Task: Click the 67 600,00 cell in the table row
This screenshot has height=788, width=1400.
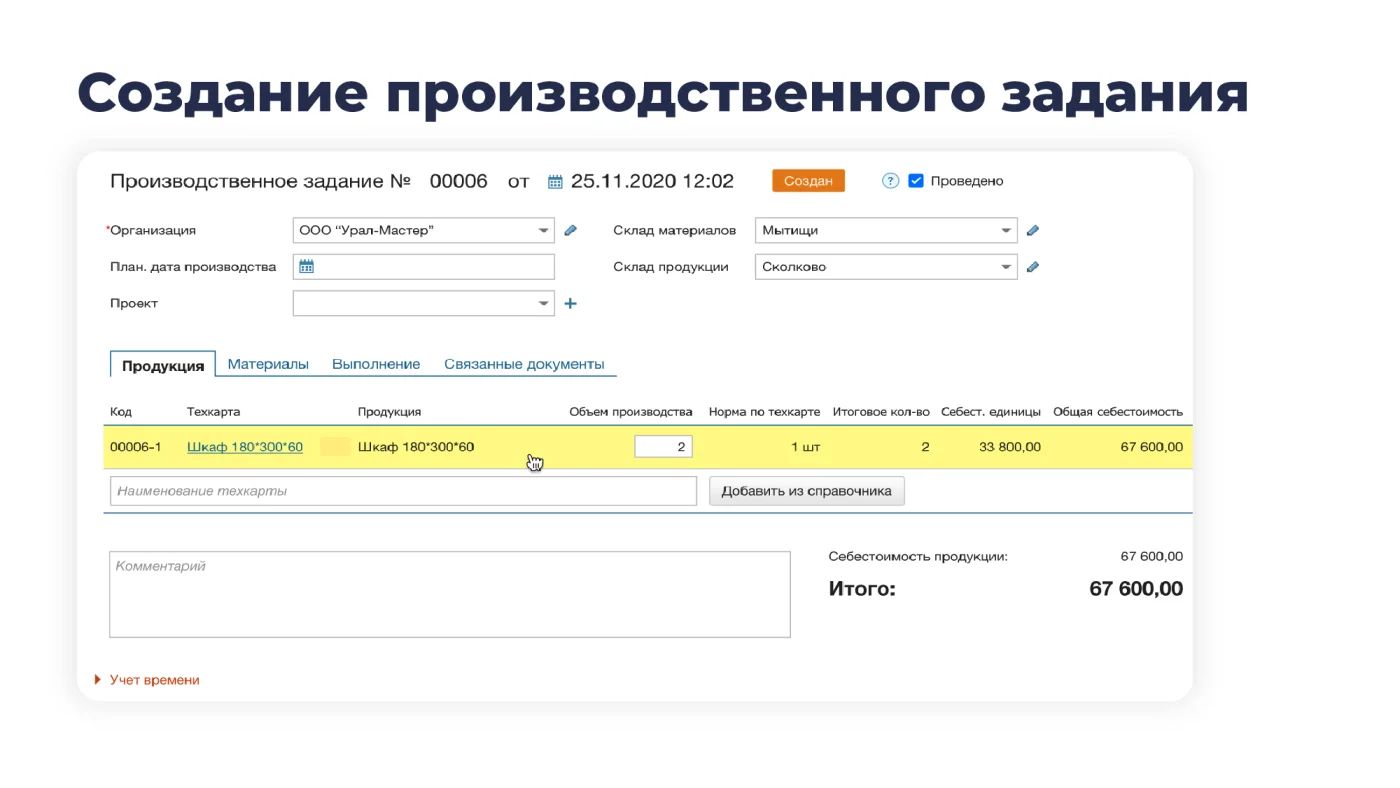Action: (x=1152, y=447)
